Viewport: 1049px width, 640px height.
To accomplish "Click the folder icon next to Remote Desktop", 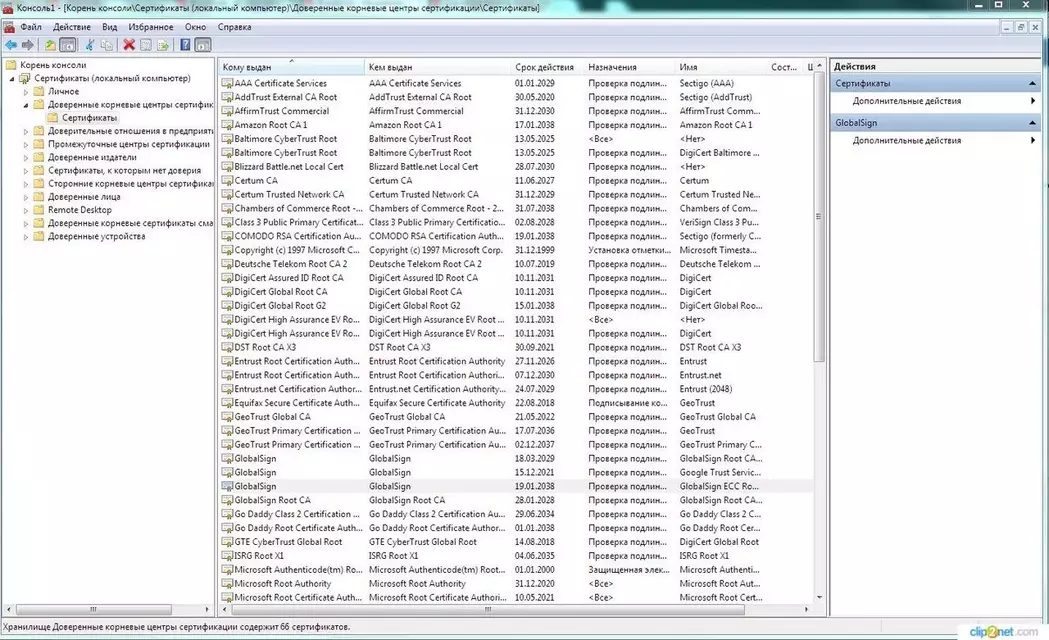I will point(39,210).
